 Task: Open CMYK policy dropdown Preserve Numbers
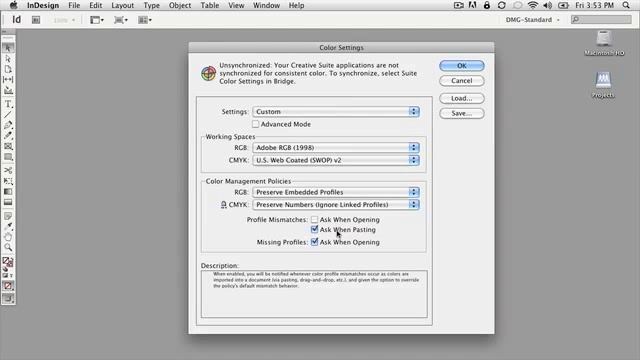[336, 205]
